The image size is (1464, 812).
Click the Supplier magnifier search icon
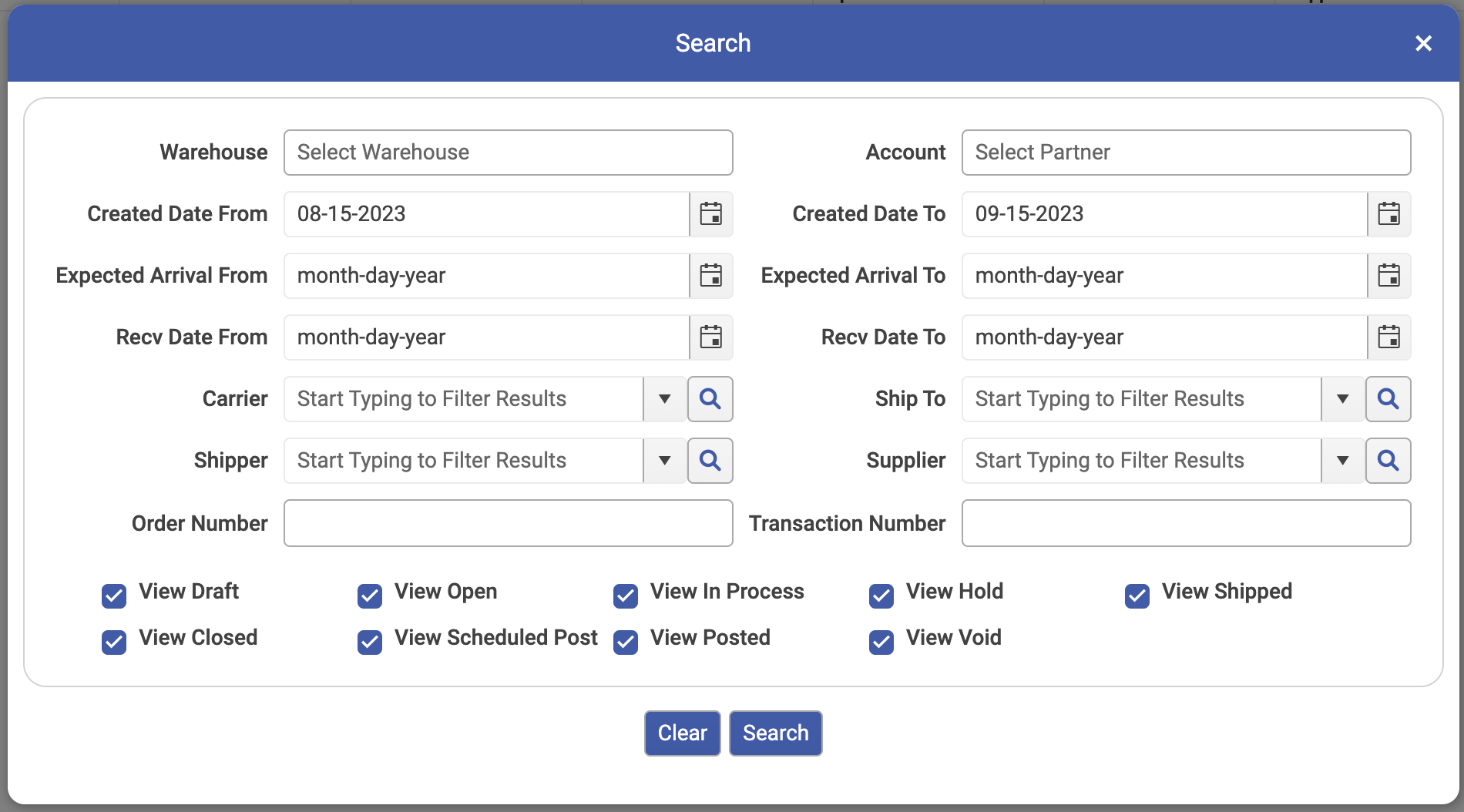1388,461
